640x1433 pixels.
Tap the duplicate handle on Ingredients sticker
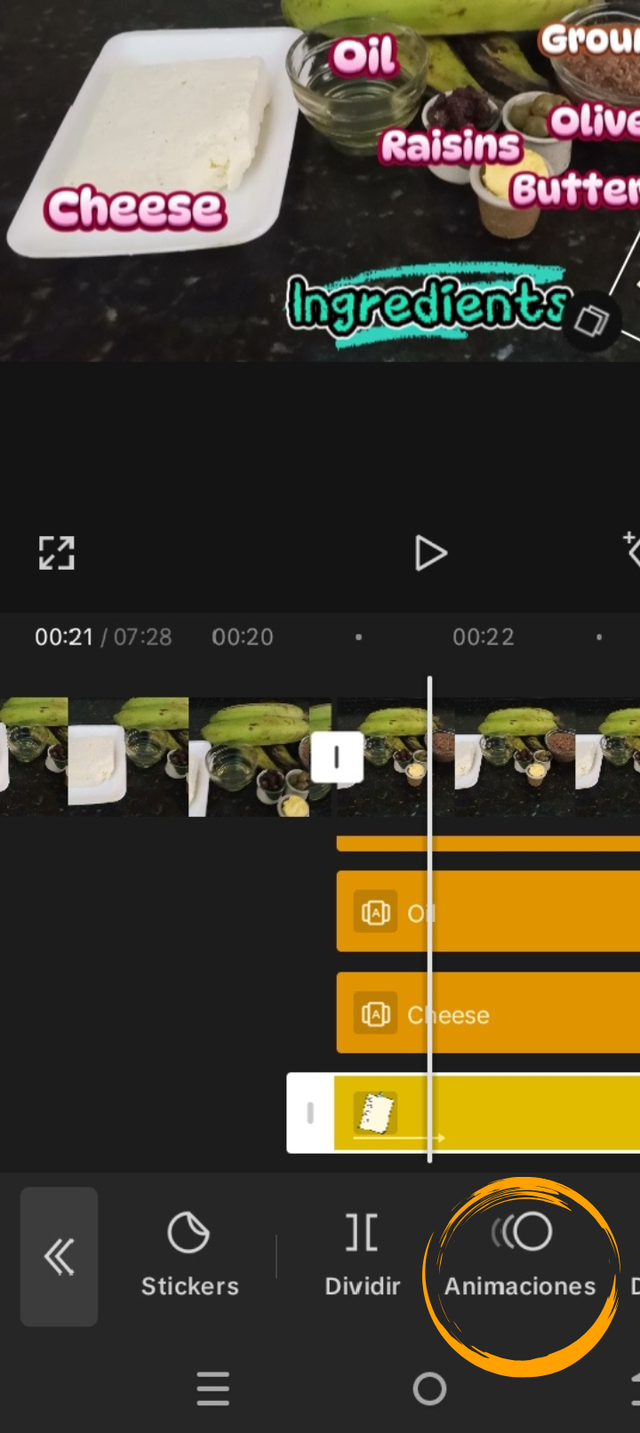click(591, 321)
